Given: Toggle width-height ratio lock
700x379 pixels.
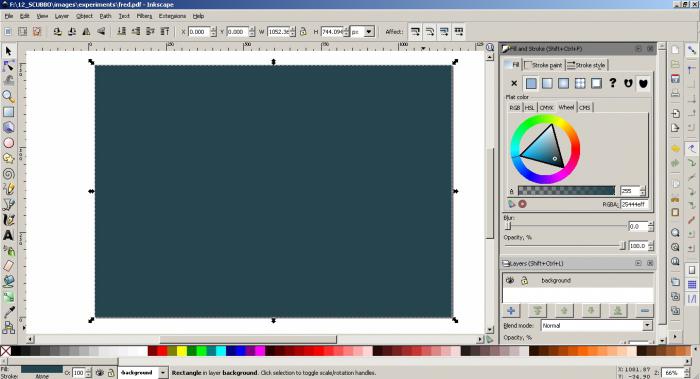Looking at the screenshot, I should click(x=303, y=32).
